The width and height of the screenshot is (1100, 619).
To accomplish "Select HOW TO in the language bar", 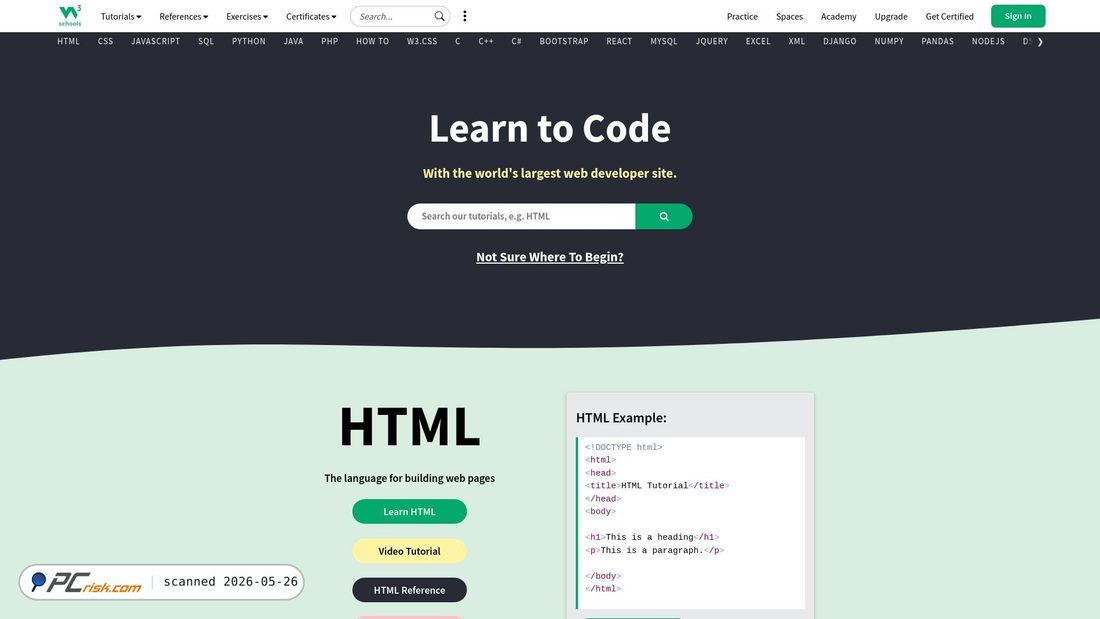I will (x=373, y=41).
